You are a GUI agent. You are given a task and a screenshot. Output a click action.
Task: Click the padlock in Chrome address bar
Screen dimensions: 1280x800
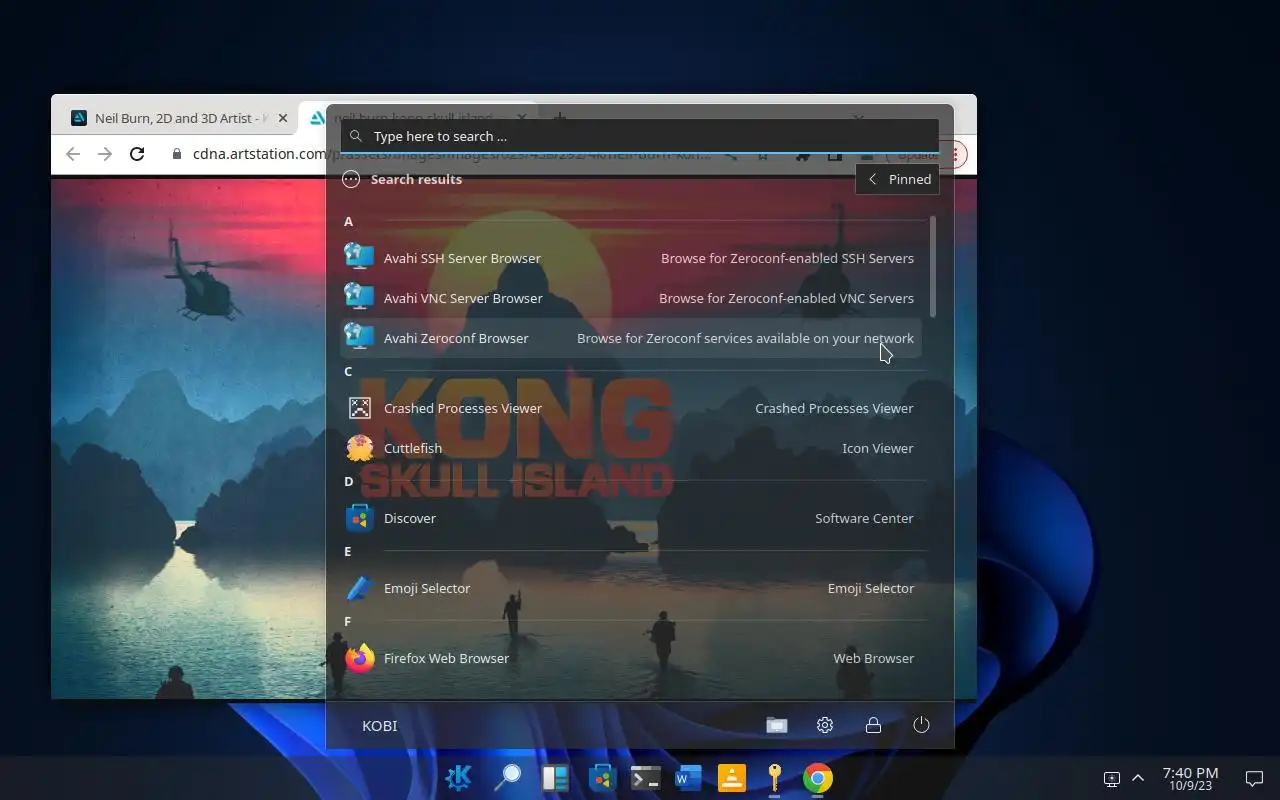[x=177, y=154]
